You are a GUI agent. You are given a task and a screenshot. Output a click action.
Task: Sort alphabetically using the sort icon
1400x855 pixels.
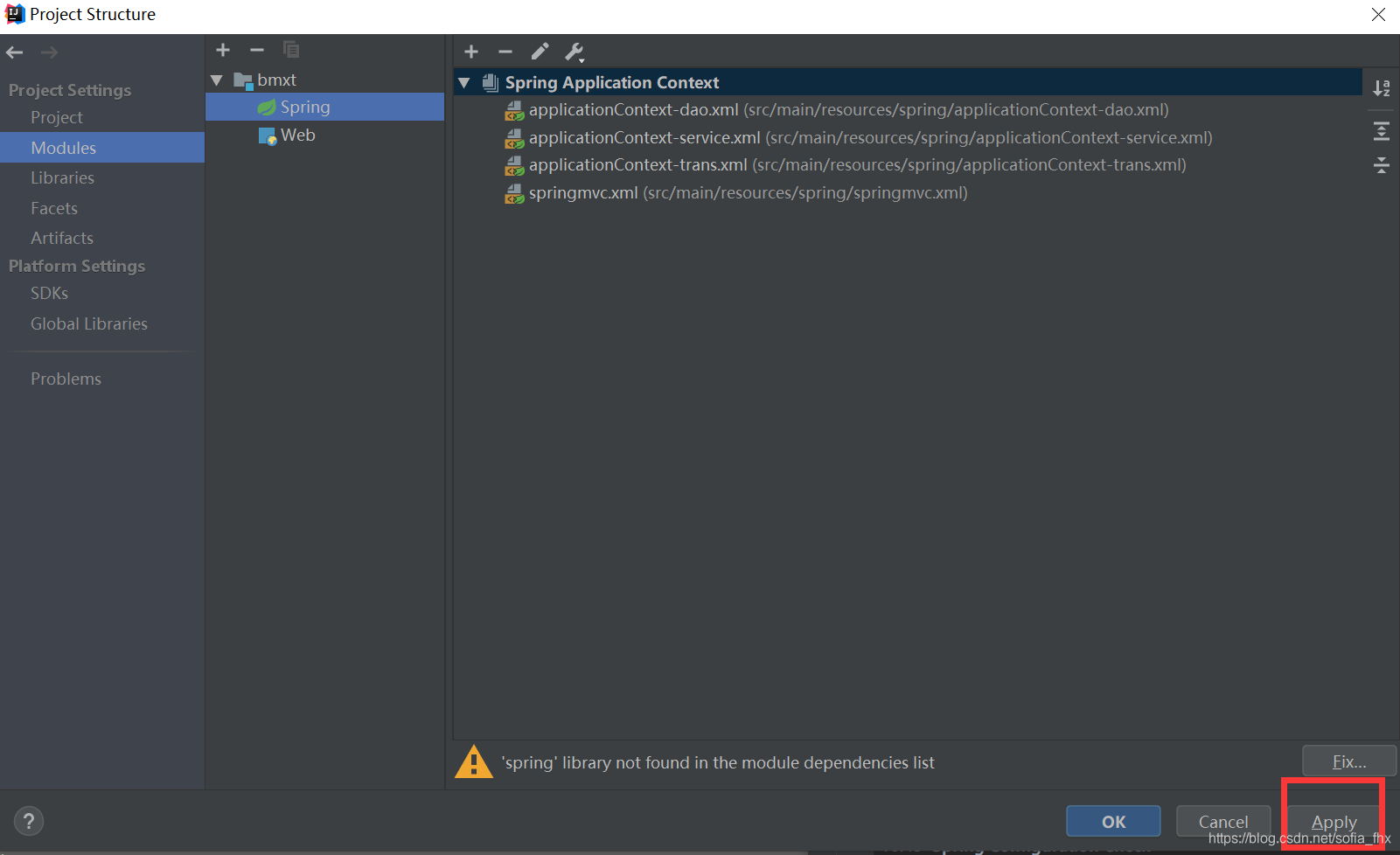tap(1382, 87)
